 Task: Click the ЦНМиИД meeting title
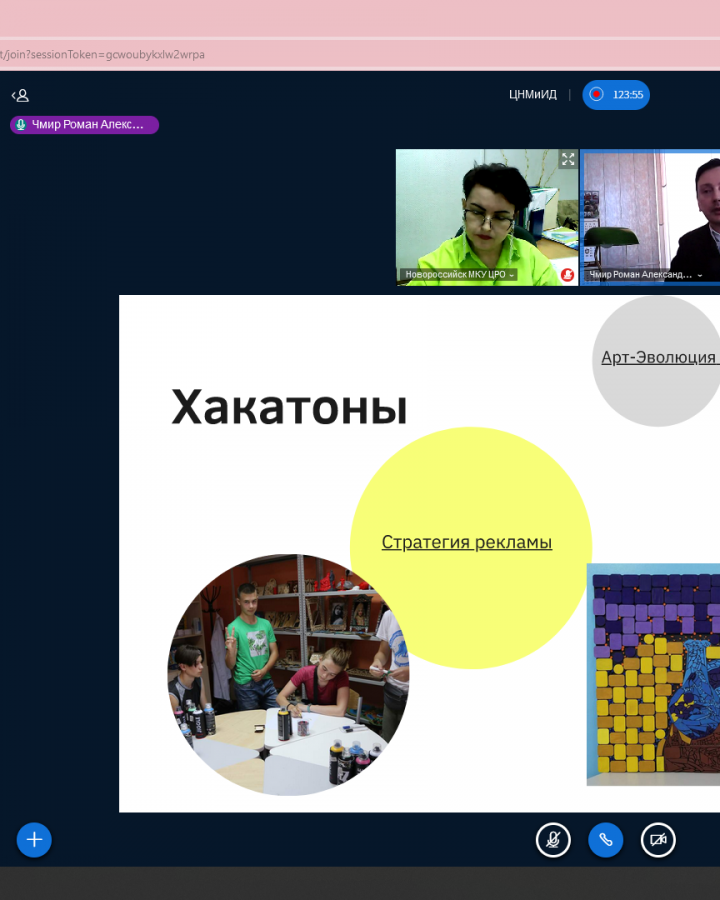(x=532, y=95)
